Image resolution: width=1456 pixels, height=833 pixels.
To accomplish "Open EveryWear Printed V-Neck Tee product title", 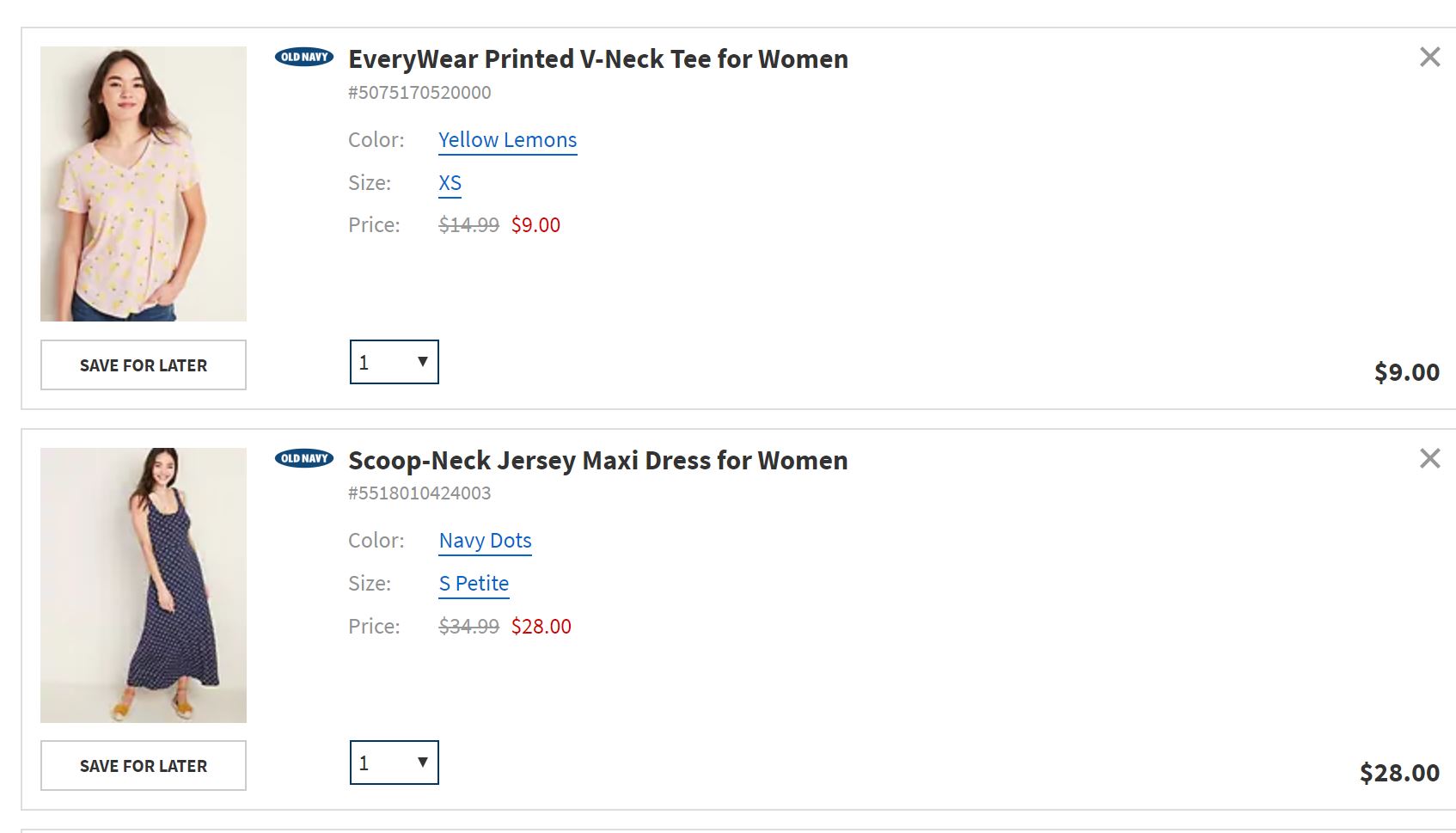I will (x=597, y=59).
